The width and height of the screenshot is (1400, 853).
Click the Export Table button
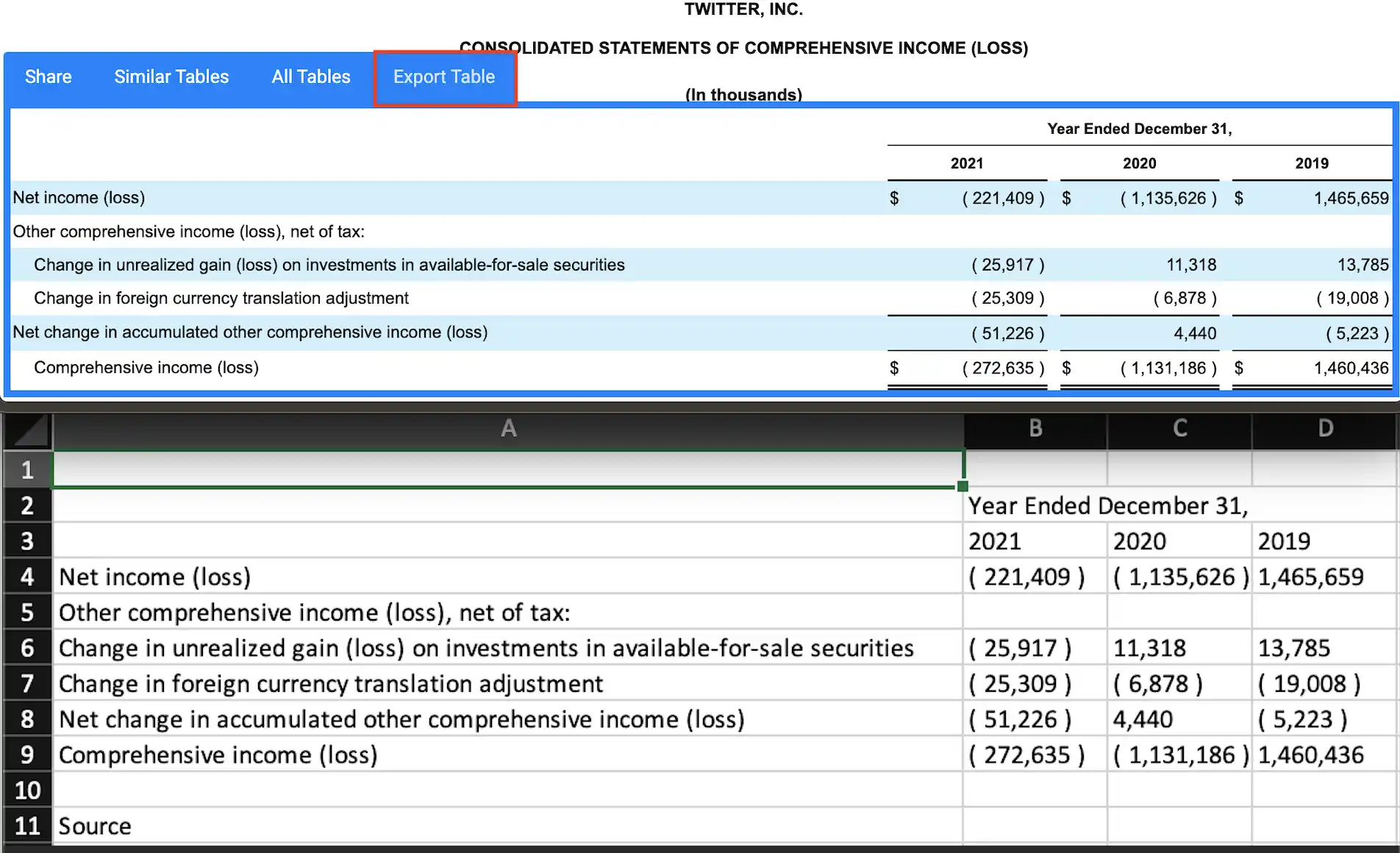click(x=444, y=76)
